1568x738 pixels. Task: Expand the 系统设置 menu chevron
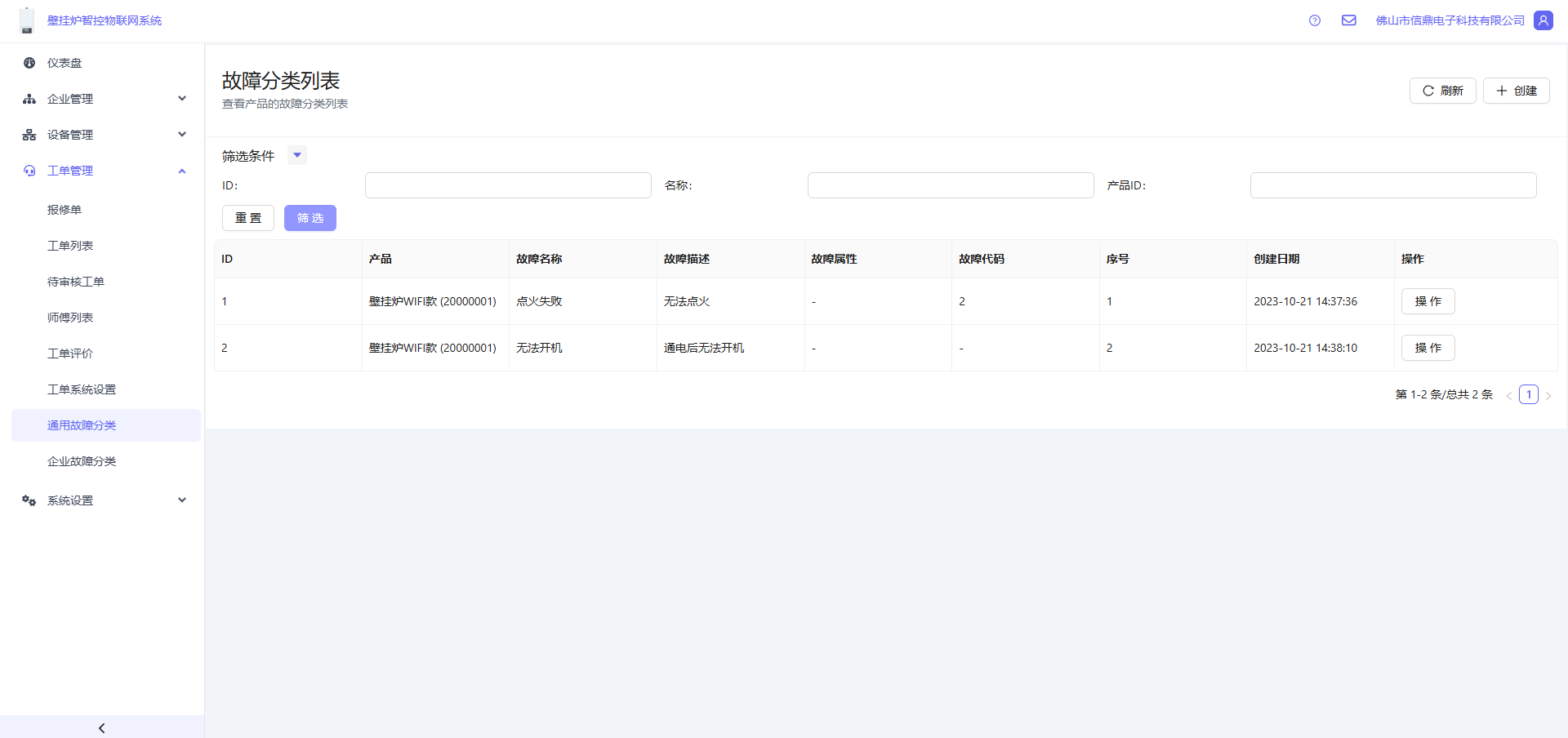point(182,500)
